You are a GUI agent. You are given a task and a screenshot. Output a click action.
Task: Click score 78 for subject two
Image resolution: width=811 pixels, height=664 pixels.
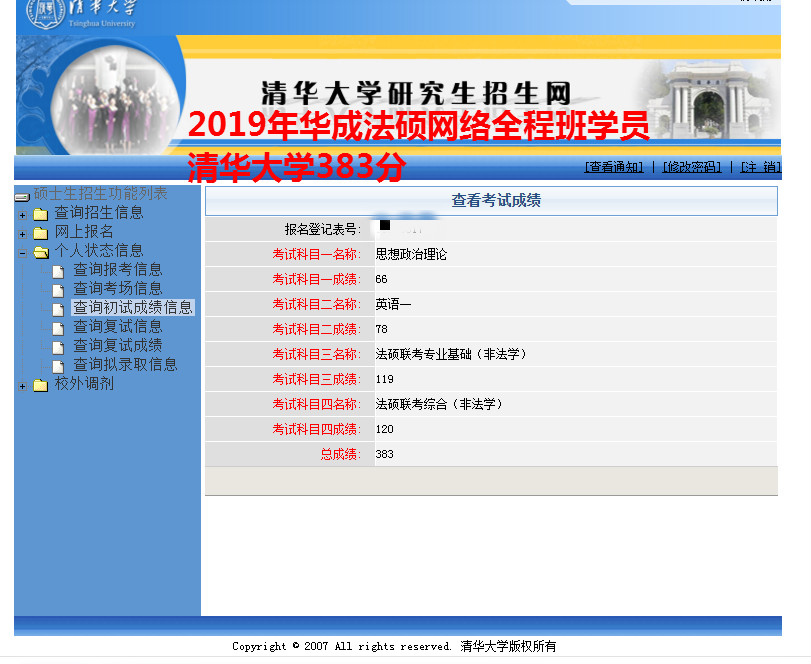pos(381,329)
